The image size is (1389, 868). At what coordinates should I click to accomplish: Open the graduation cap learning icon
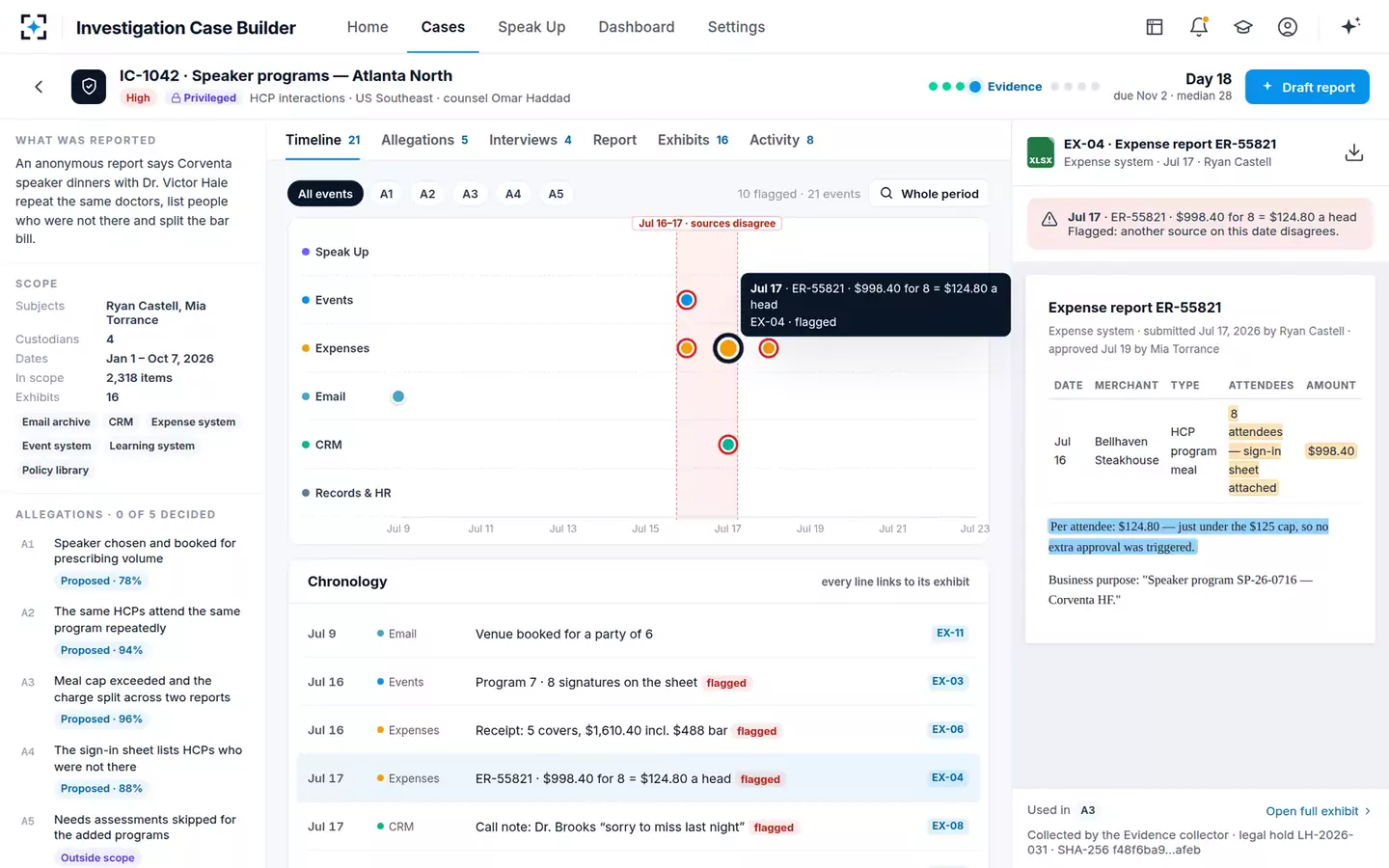(x=1243, y=27)
